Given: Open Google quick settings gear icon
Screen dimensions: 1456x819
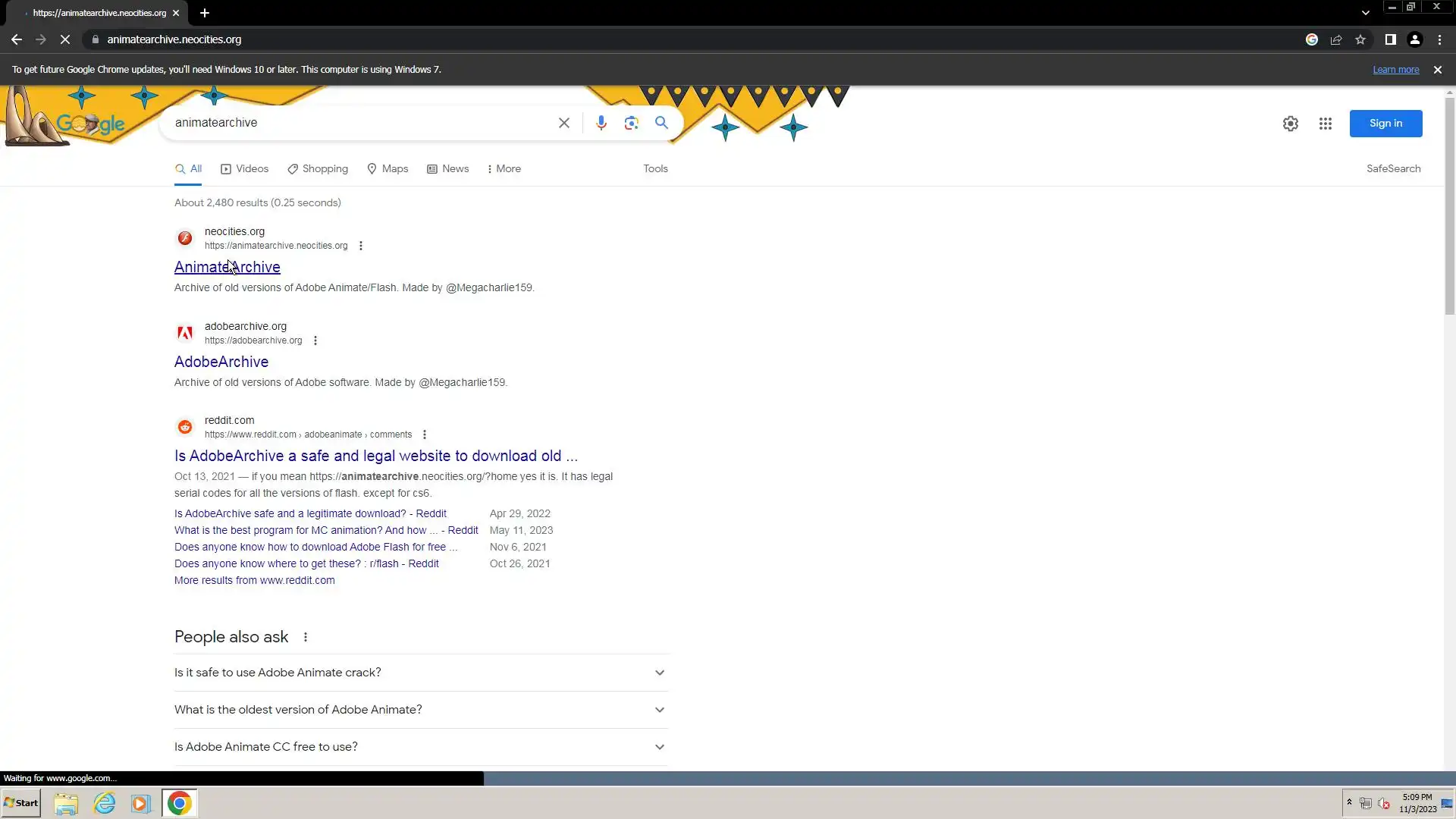Looking at the screenshot, I should 1290,124.
